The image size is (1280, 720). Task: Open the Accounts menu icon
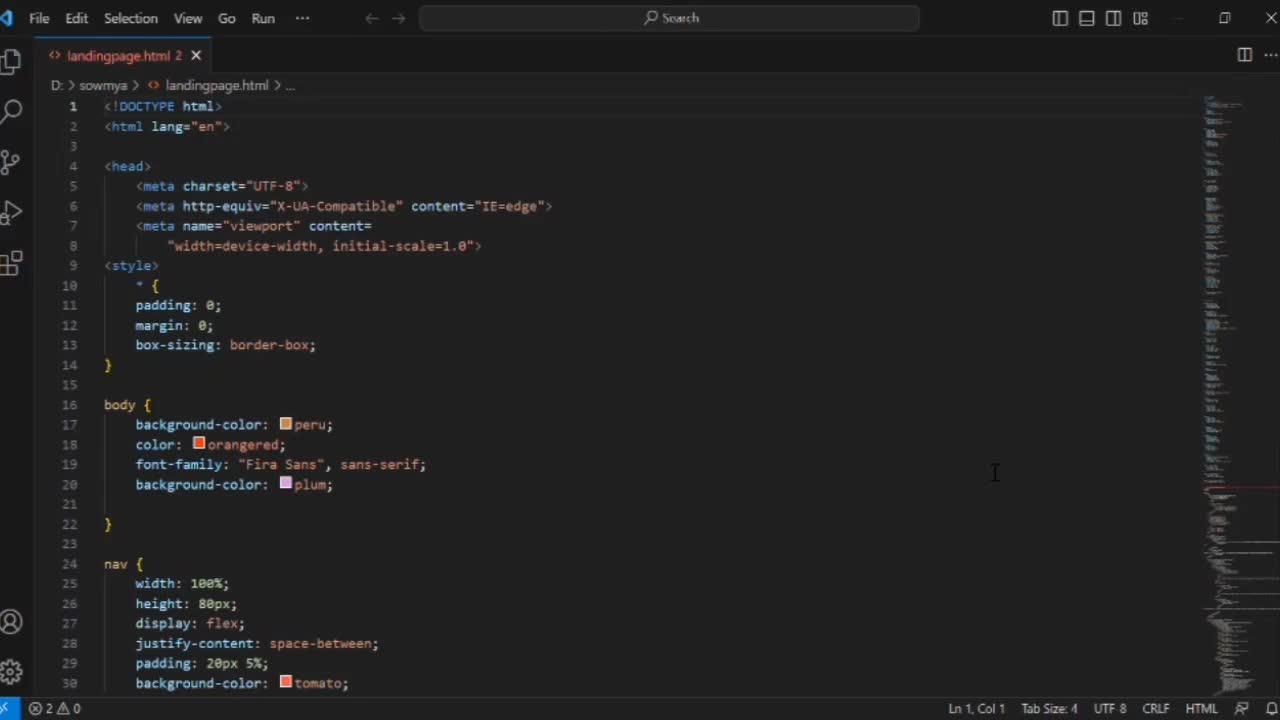click(x=11, y=622)
